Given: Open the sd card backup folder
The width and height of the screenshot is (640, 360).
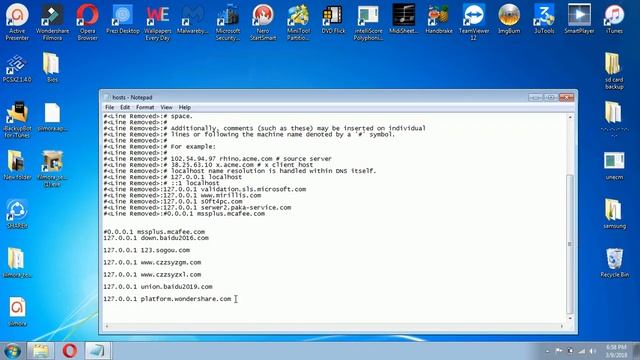Looking at the screenshot, I should coord(614,71).
